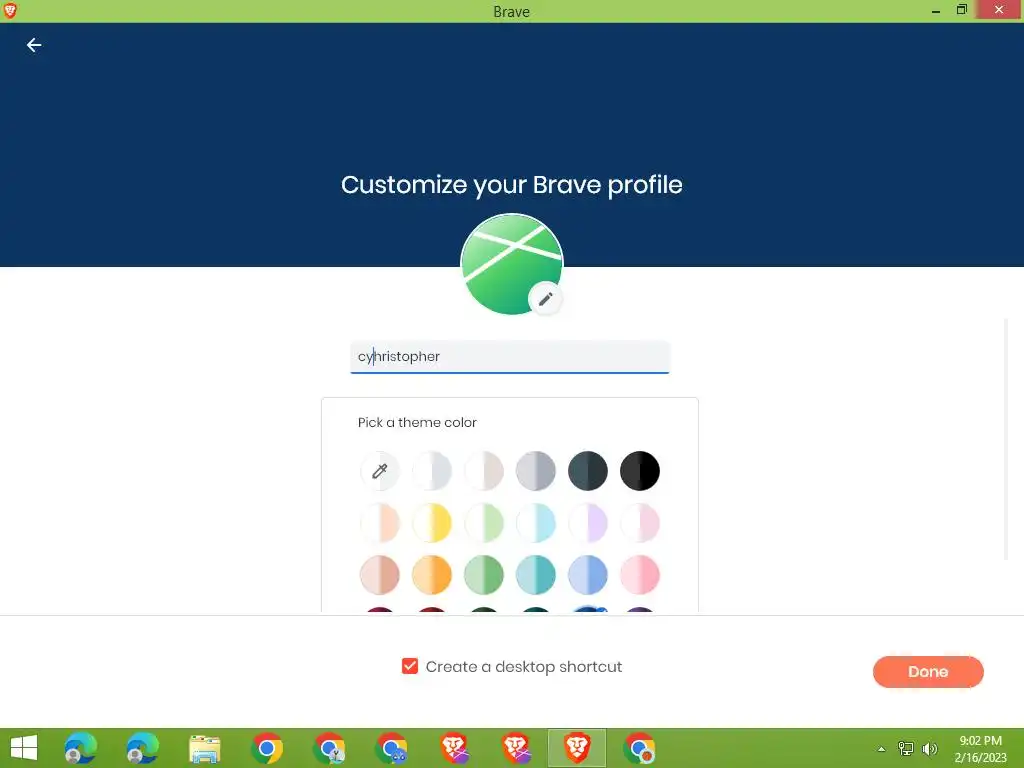Select the white-and-pale-pink theme swatch
The image size is (1024, 768).
pyautogui.click(x=640, y=523)
